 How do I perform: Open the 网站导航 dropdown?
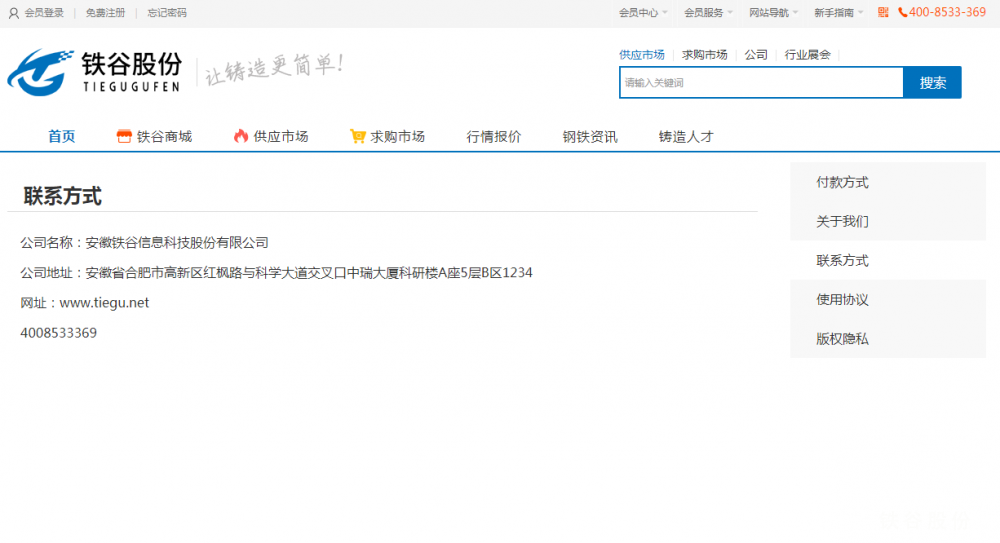click(x=773, y=13)
